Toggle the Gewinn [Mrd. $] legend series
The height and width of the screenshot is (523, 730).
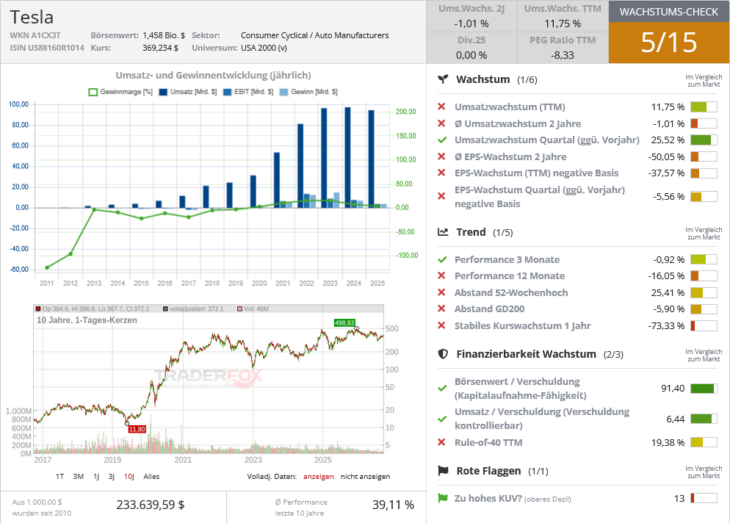(309, 92)
